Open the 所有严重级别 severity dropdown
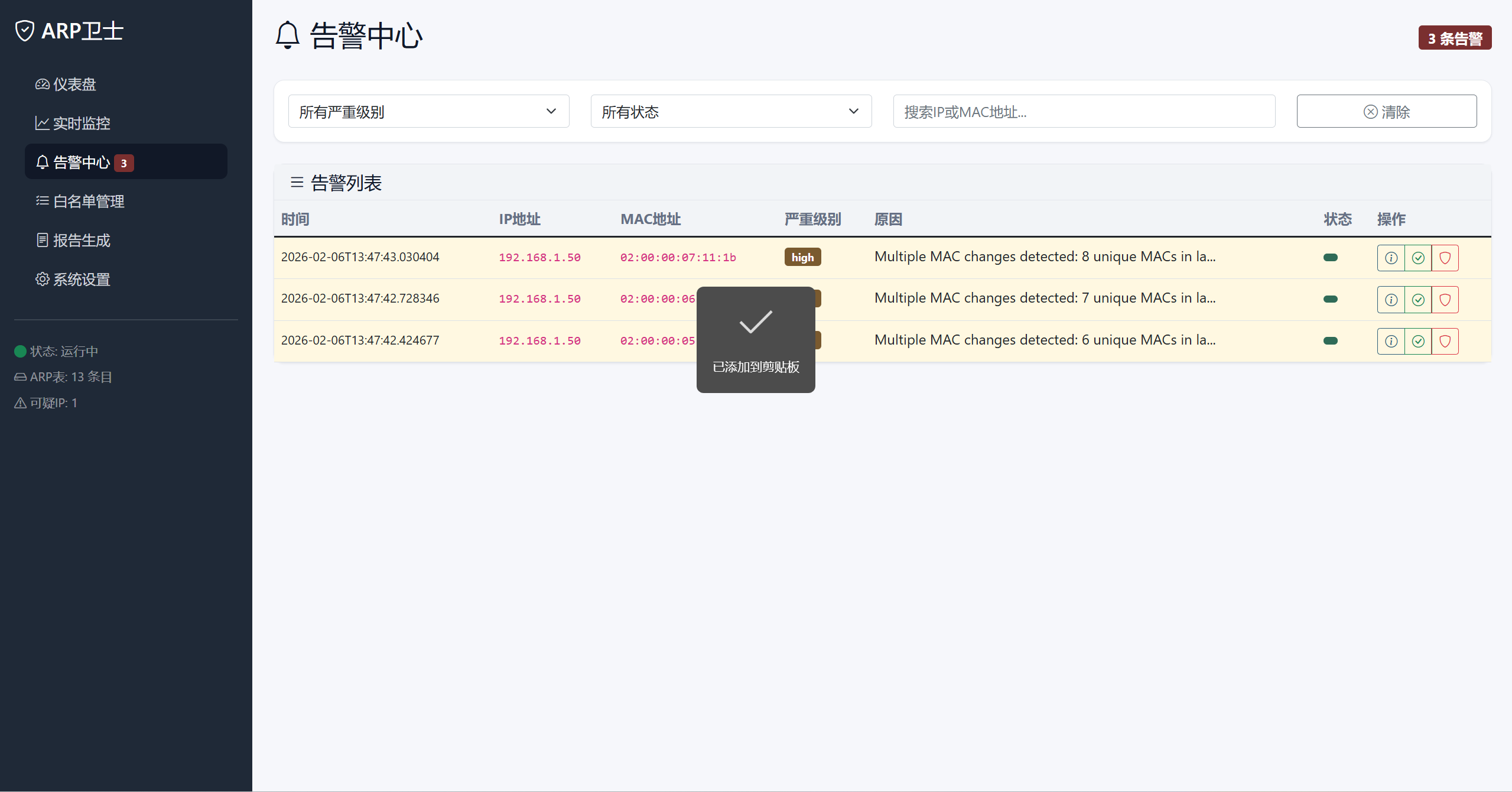Screen dimensions: 1512x792 pyautogui.click(x=428, y=111)
